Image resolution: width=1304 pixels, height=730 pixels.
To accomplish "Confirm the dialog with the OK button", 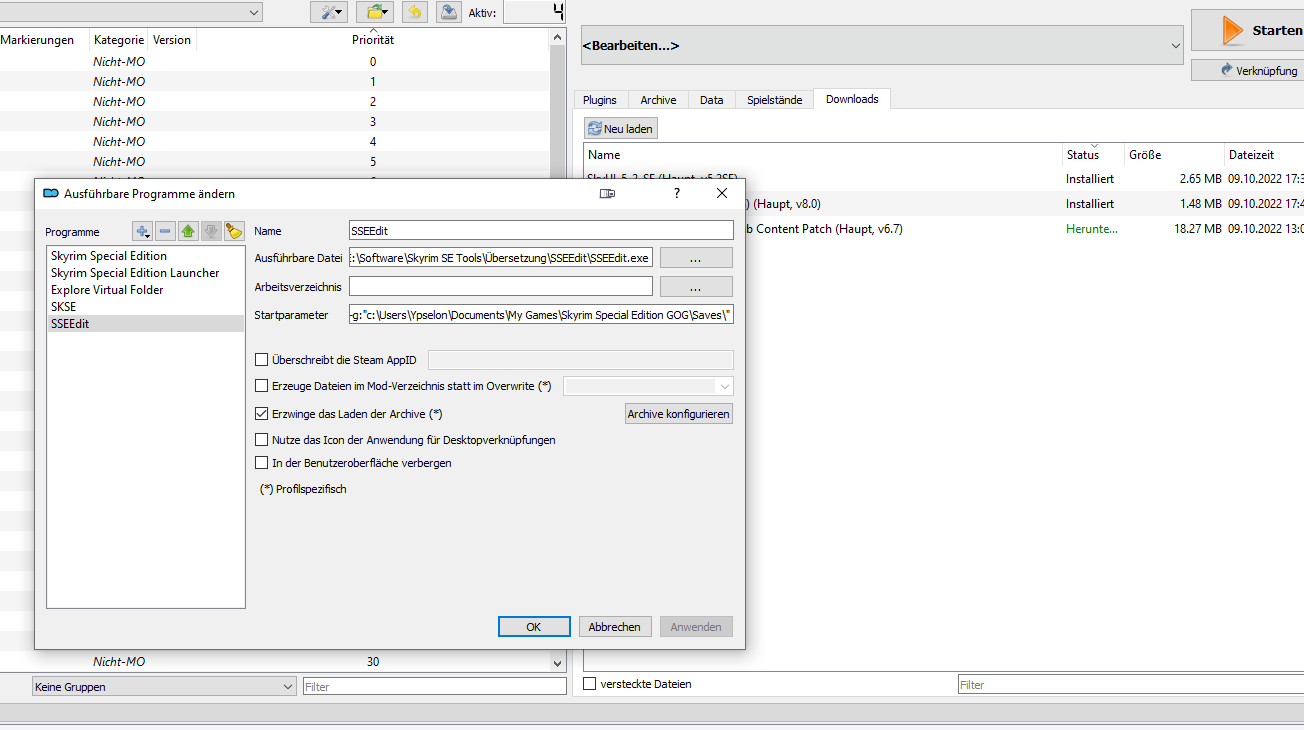I will pyautogui.click(x=534, y=627).
